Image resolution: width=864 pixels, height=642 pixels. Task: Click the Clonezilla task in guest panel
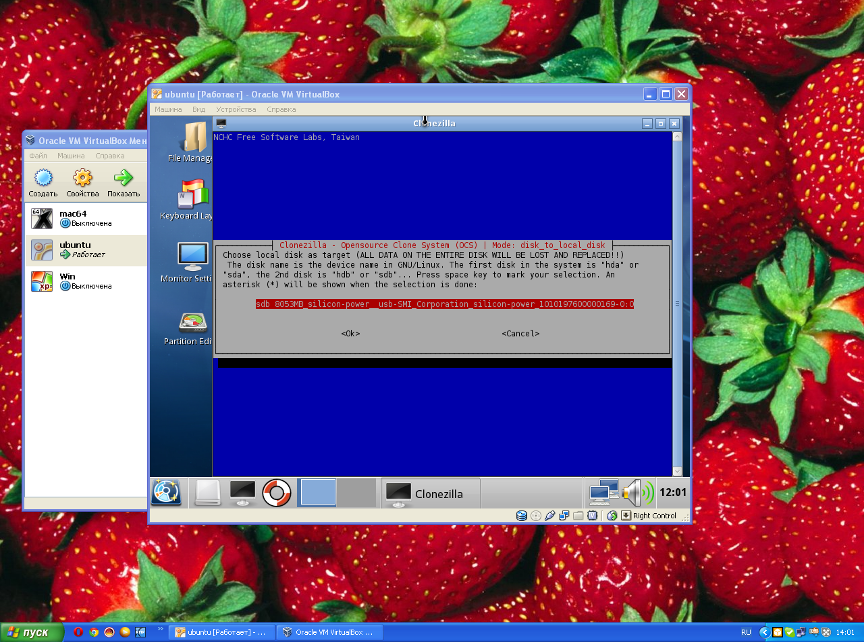(431, 494)
